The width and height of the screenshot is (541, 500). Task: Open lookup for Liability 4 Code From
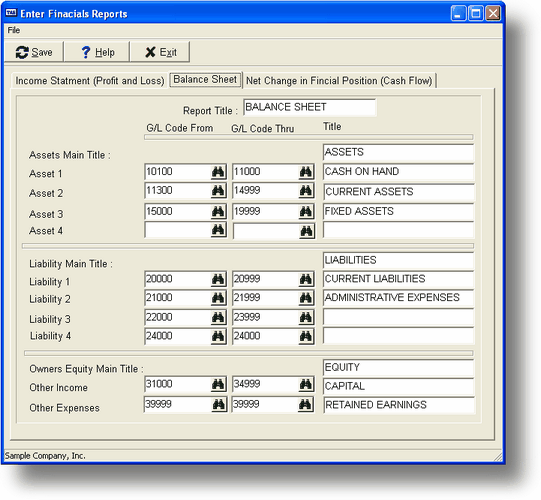click(x=218, y=336)
